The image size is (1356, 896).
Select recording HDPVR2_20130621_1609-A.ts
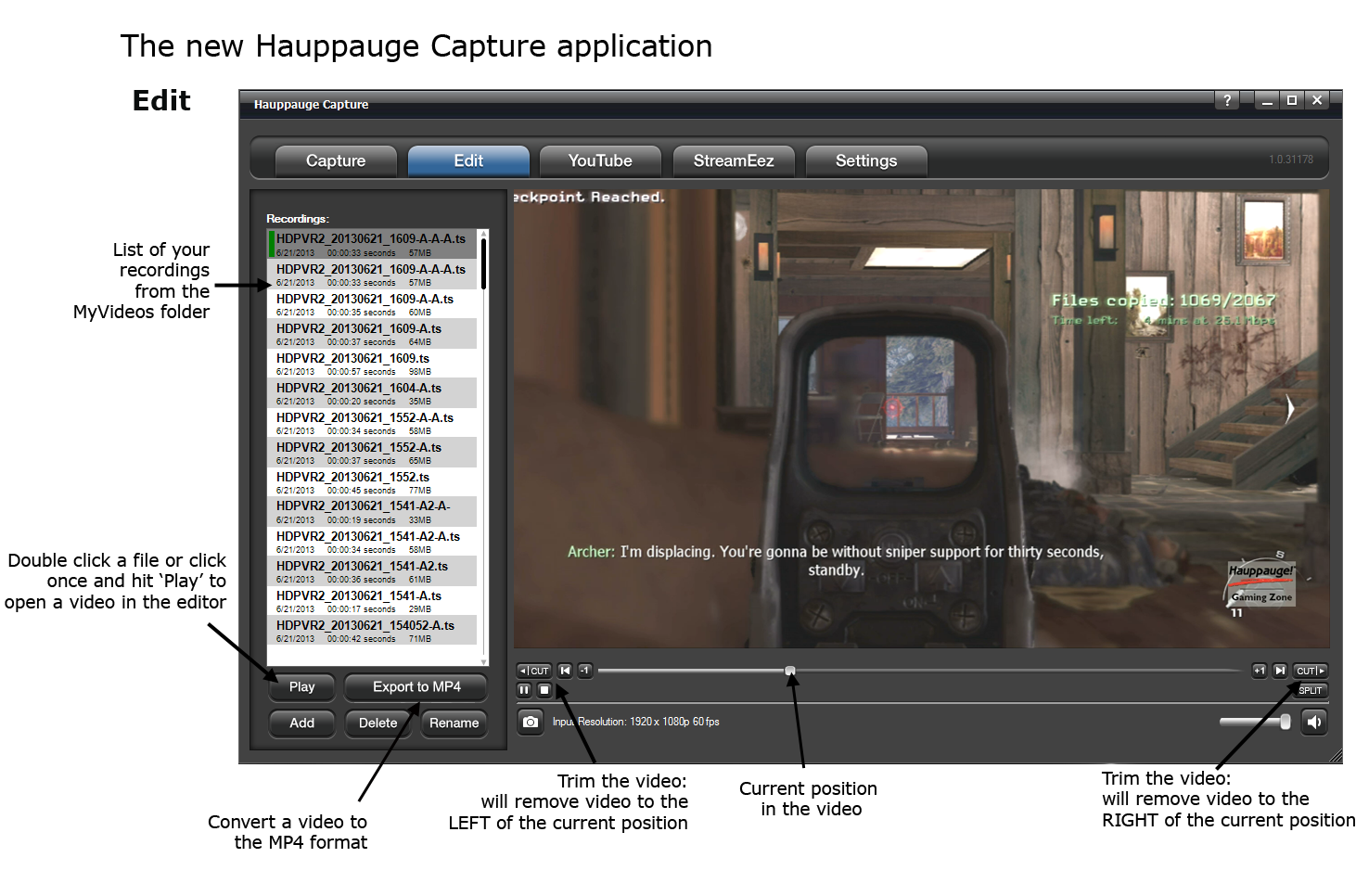(x=372, y=333)
